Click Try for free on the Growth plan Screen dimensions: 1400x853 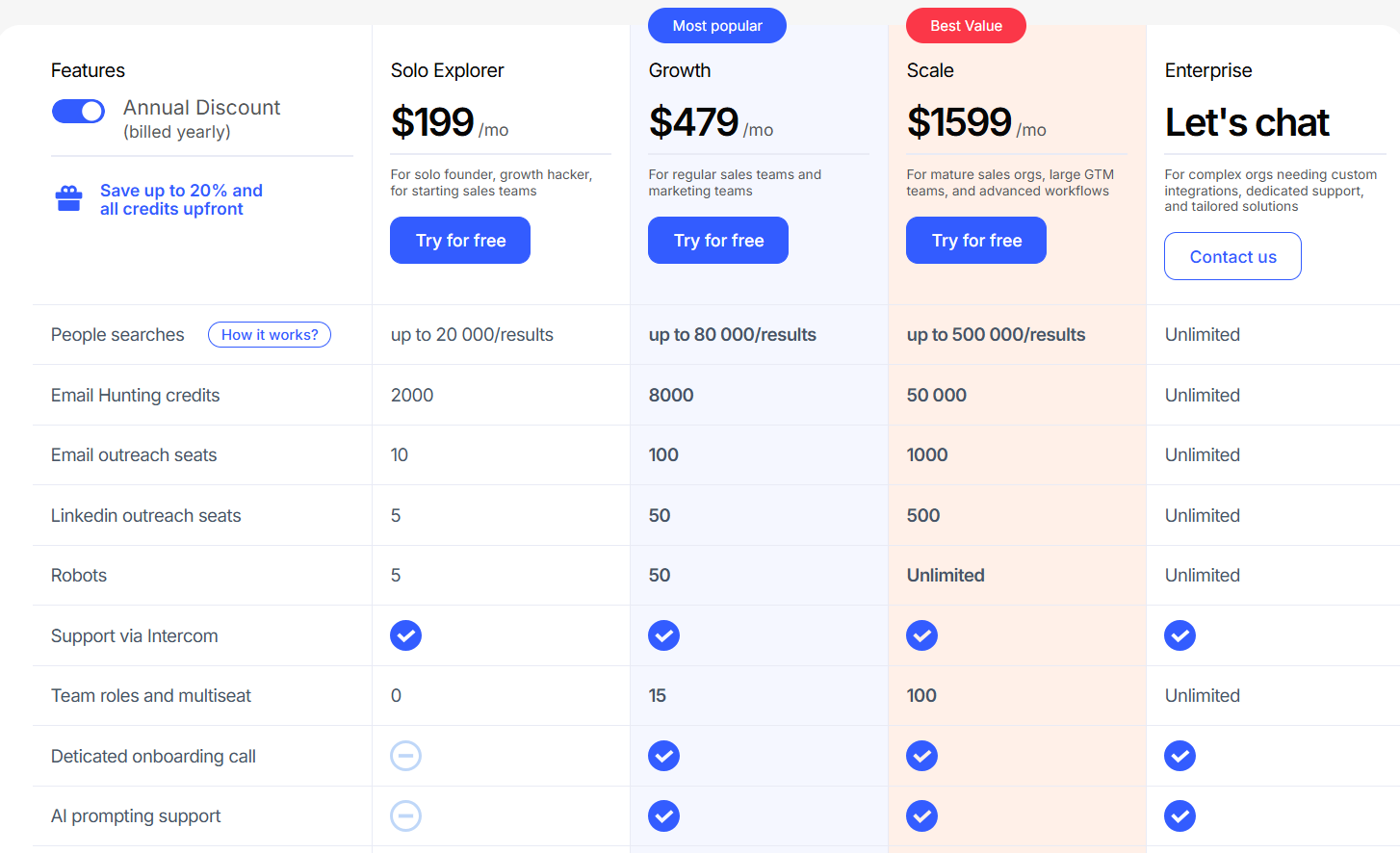point(718,240)
